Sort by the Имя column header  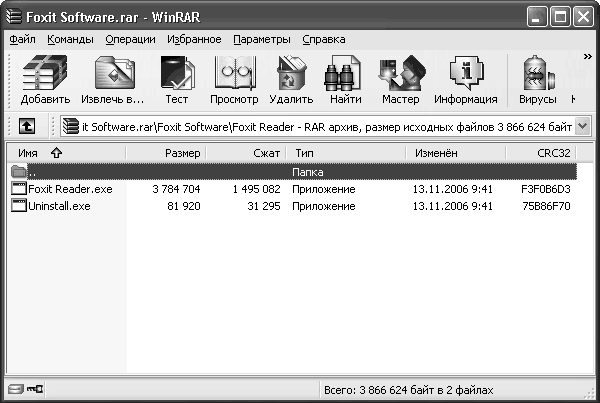[66, 153]
